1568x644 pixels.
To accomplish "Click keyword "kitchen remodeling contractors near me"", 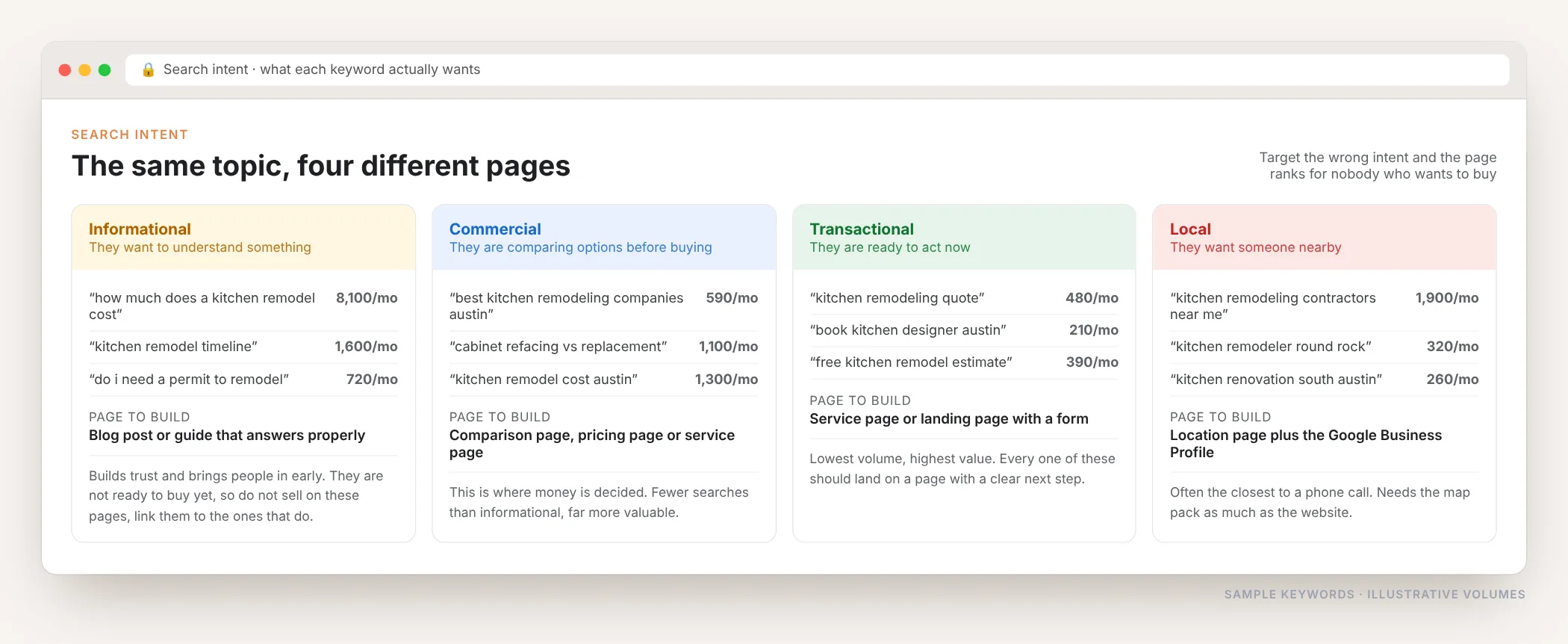I will click(x=1272, y=306).
